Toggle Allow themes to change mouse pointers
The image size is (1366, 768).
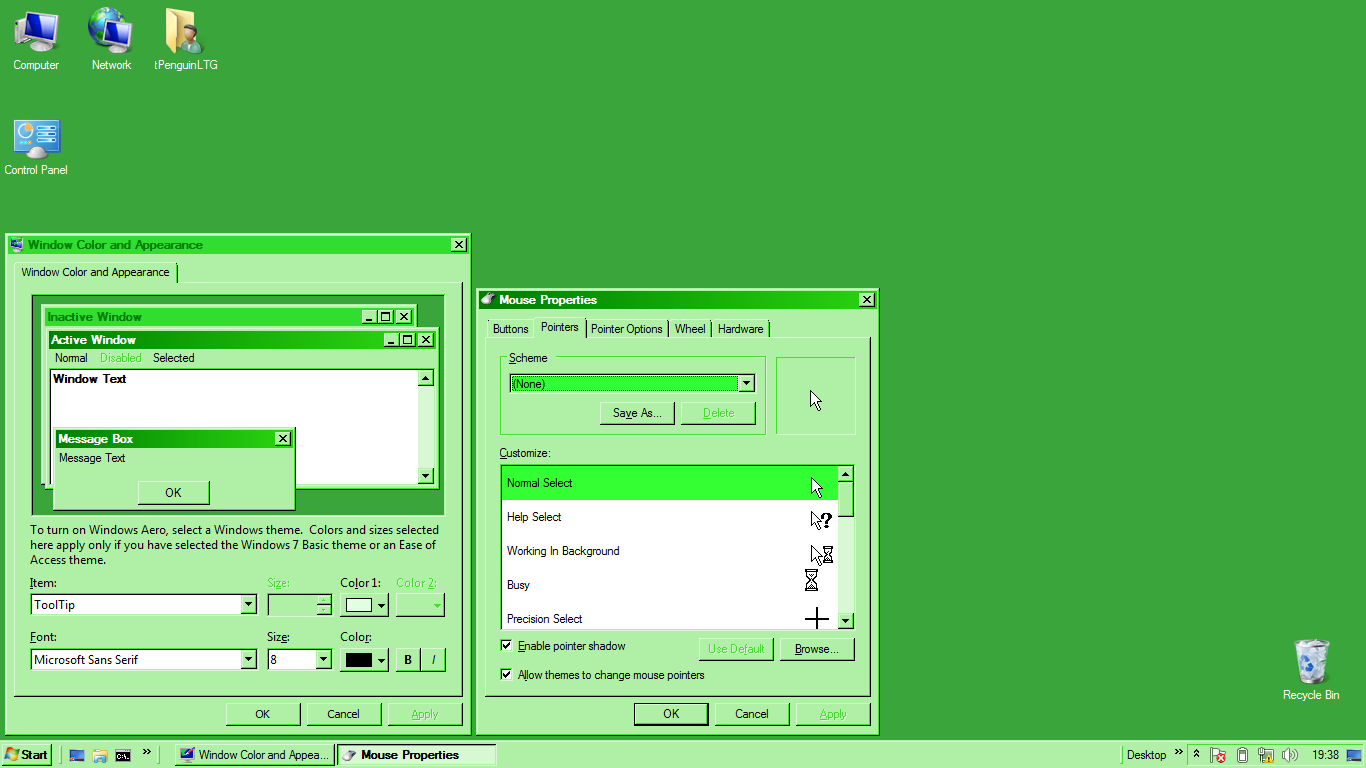(506, 675)
